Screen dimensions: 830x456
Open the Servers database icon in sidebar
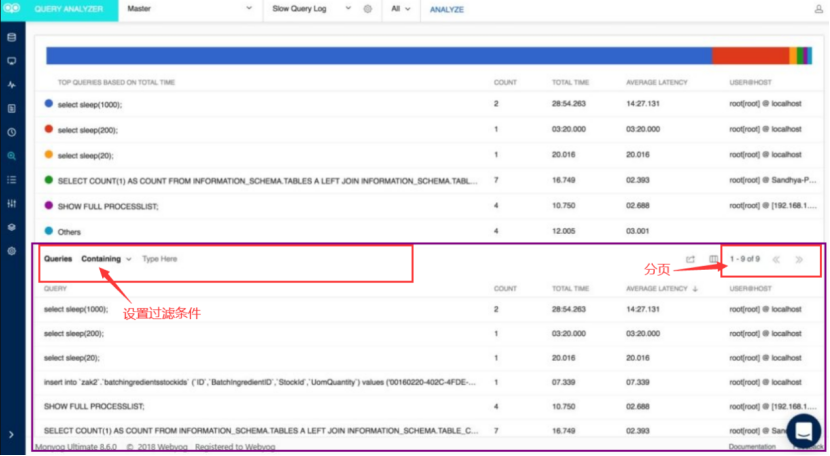click(x=11, y=38)
